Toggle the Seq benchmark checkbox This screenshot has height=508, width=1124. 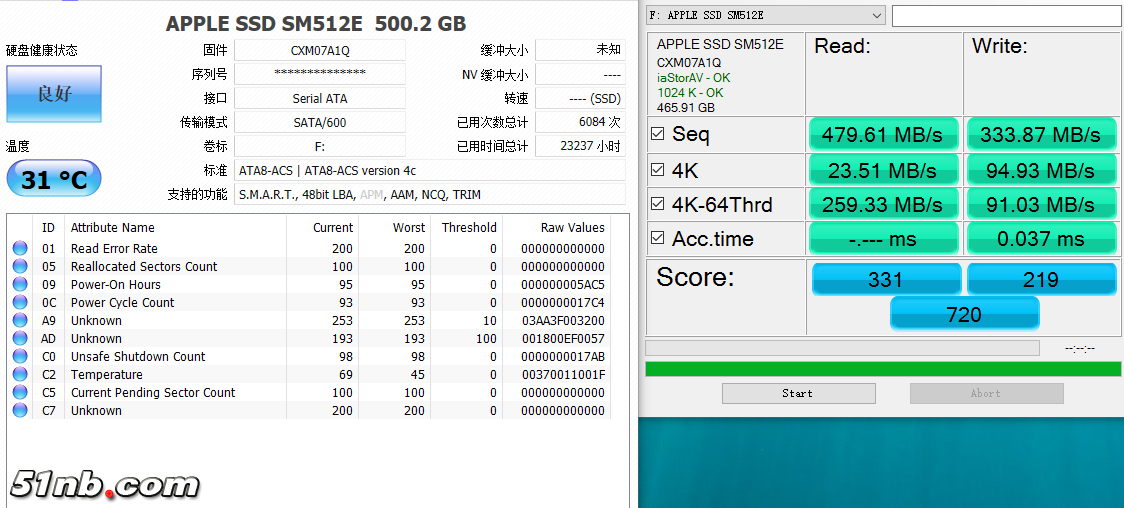658,133
